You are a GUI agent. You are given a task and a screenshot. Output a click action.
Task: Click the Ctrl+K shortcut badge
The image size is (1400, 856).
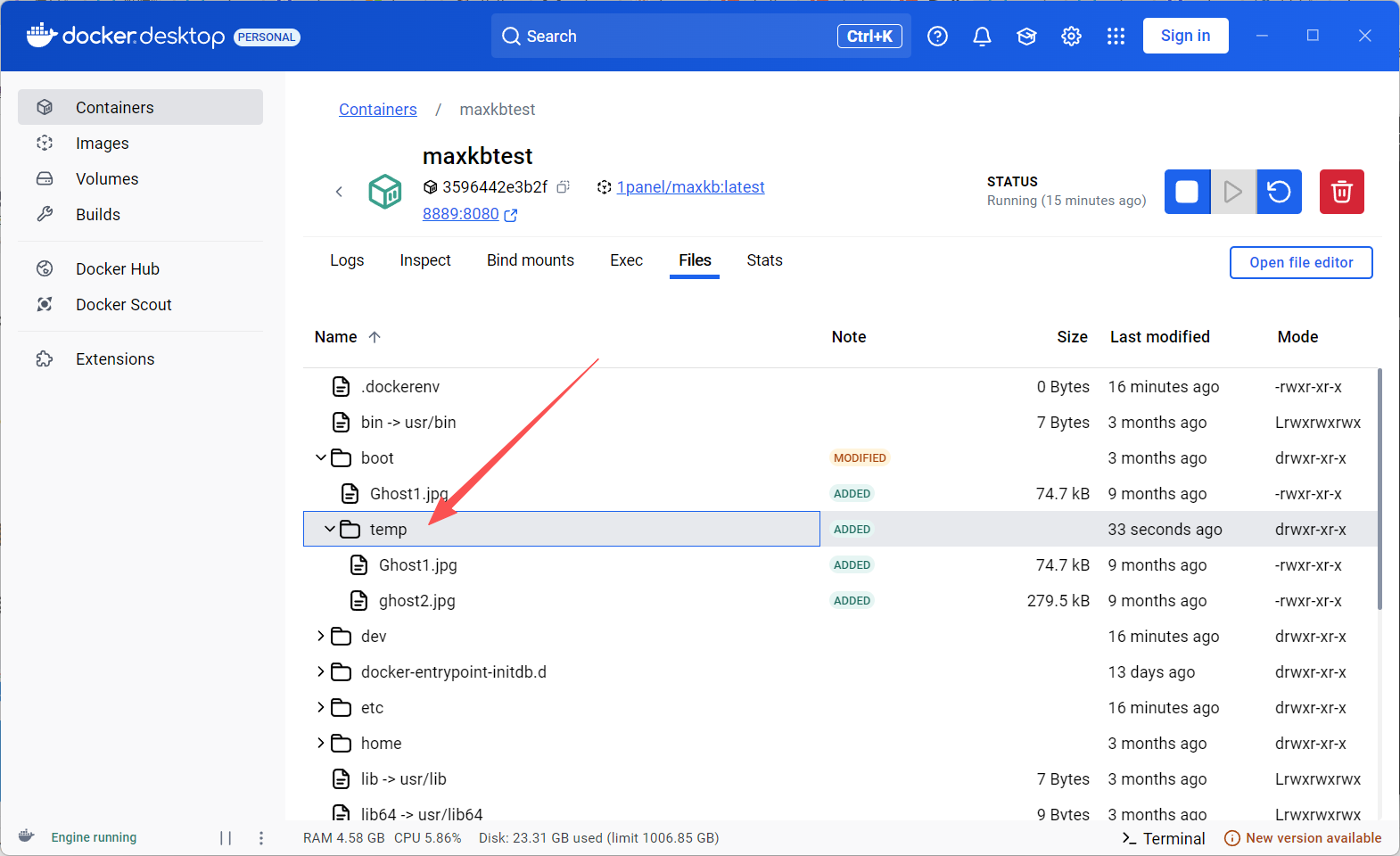pyautogui.click(x=869, y=36)
